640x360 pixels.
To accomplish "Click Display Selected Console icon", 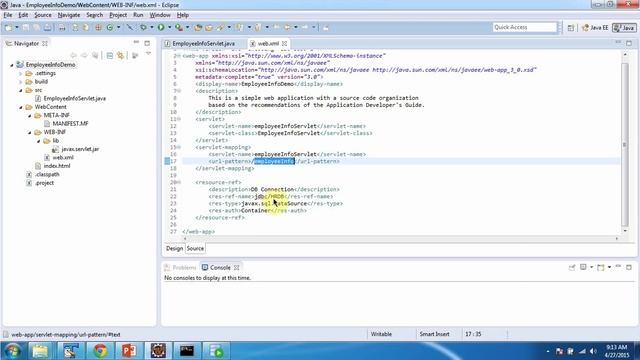I will 584,267.
